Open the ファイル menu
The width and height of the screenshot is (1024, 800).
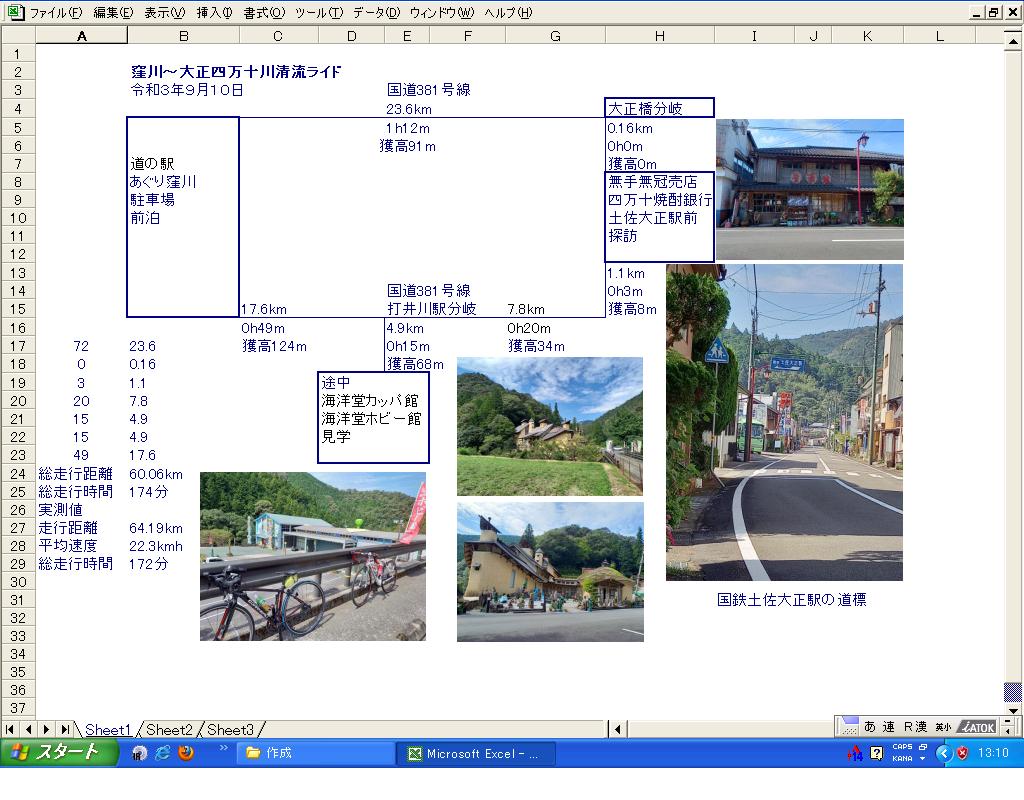[x=55, y=13]
